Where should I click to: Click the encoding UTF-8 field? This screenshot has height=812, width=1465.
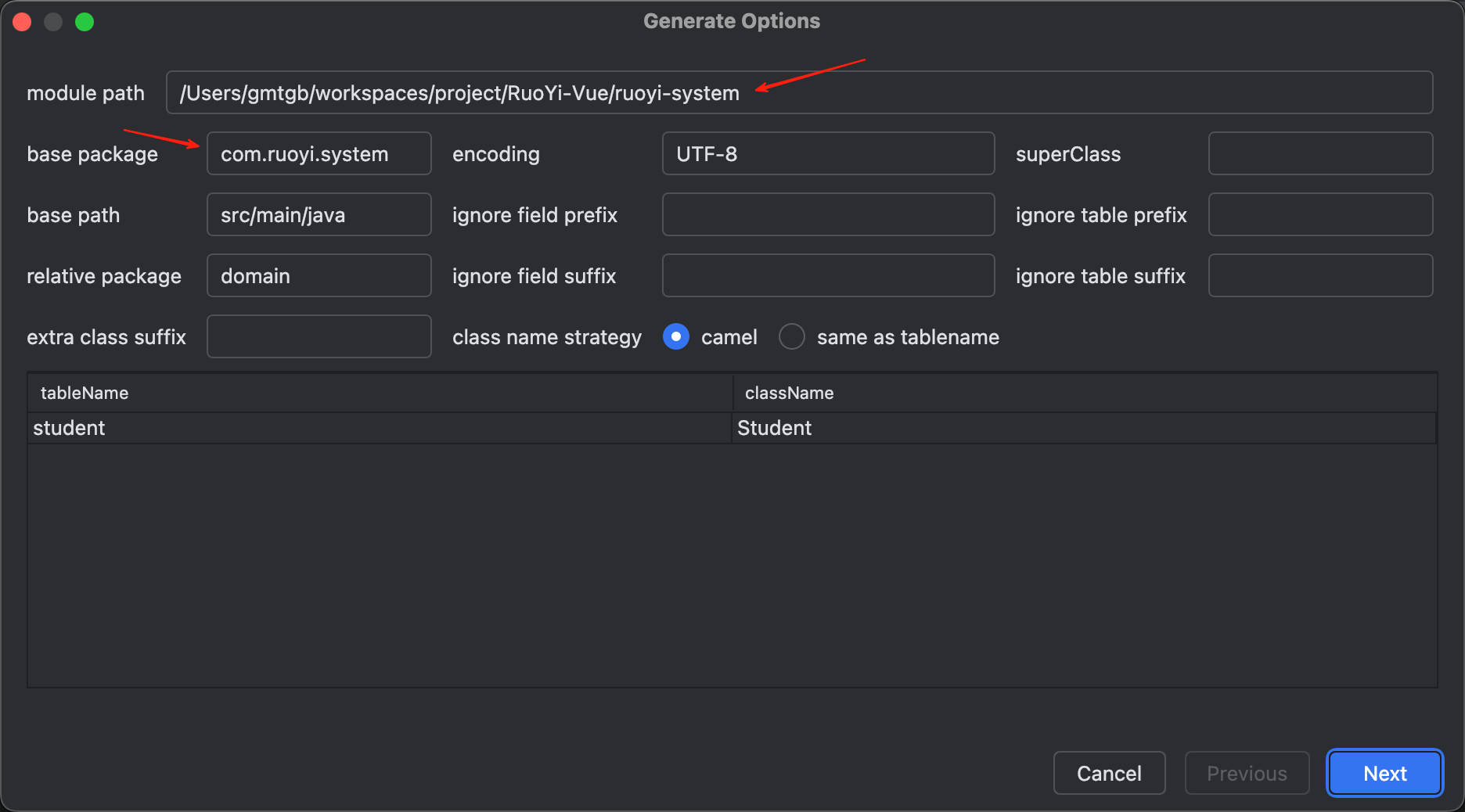coord(827,153)
